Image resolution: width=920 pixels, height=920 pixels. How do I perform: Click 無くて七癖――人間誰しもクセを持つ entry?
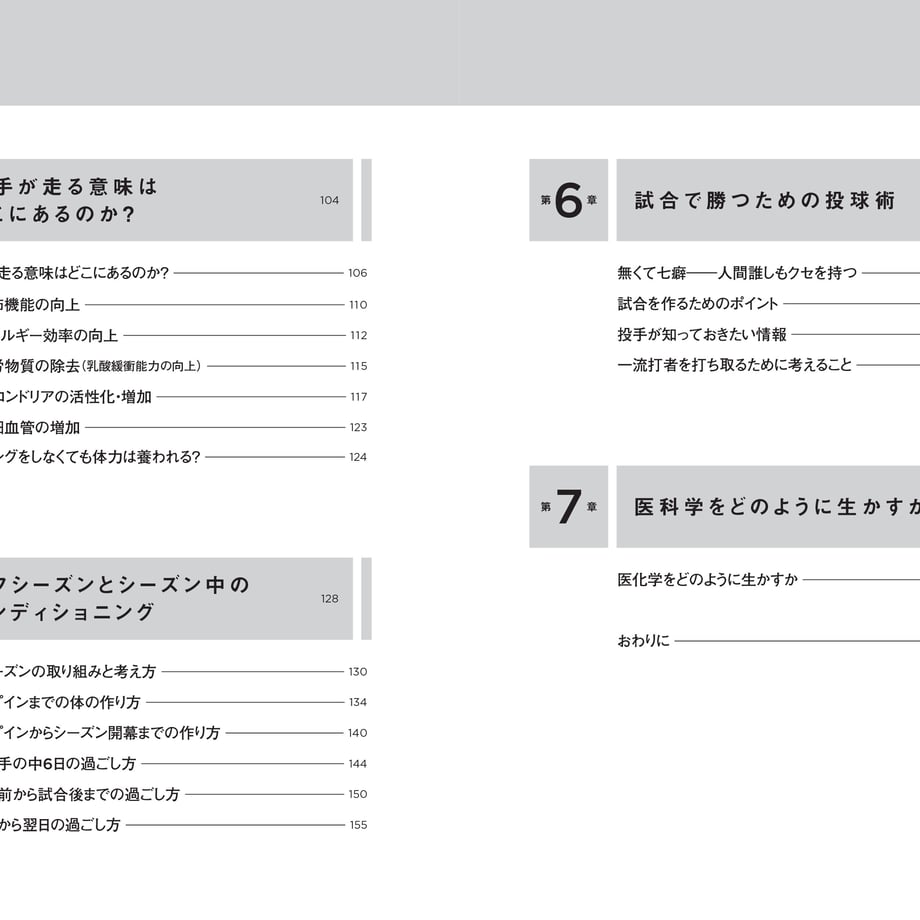[769, 273]
